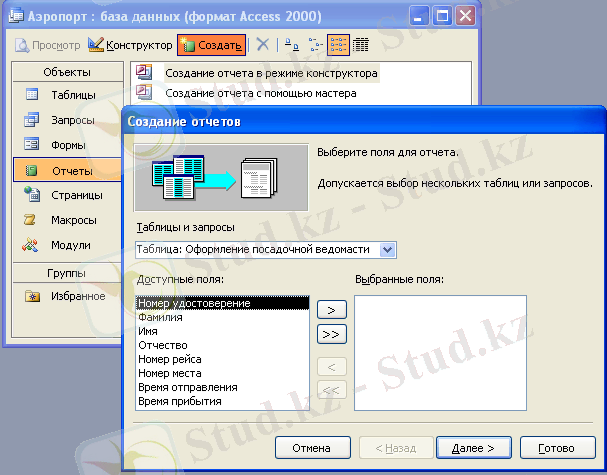This screenshot has width=607, height=475.
Task: Click the < Назад button
Action: pos(396,448)
